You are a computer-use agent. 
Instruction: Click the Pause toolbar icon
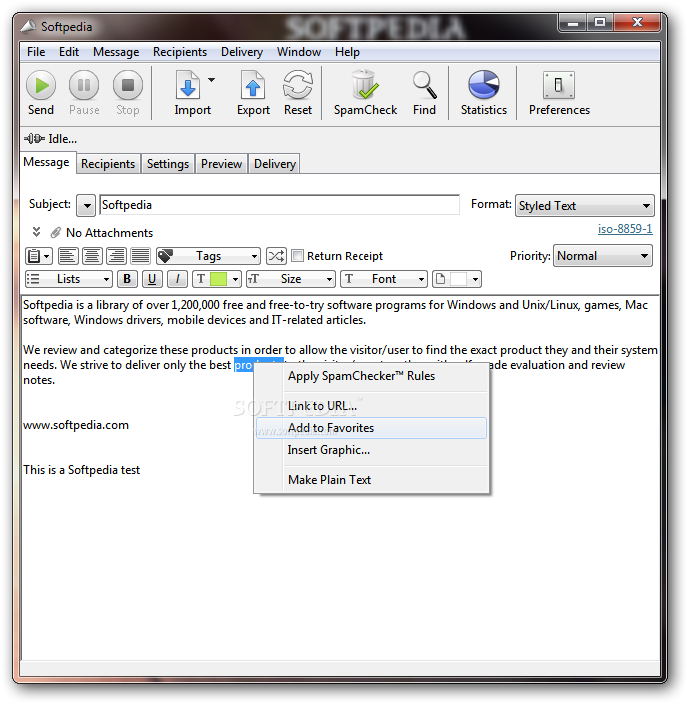pos(84,85)
